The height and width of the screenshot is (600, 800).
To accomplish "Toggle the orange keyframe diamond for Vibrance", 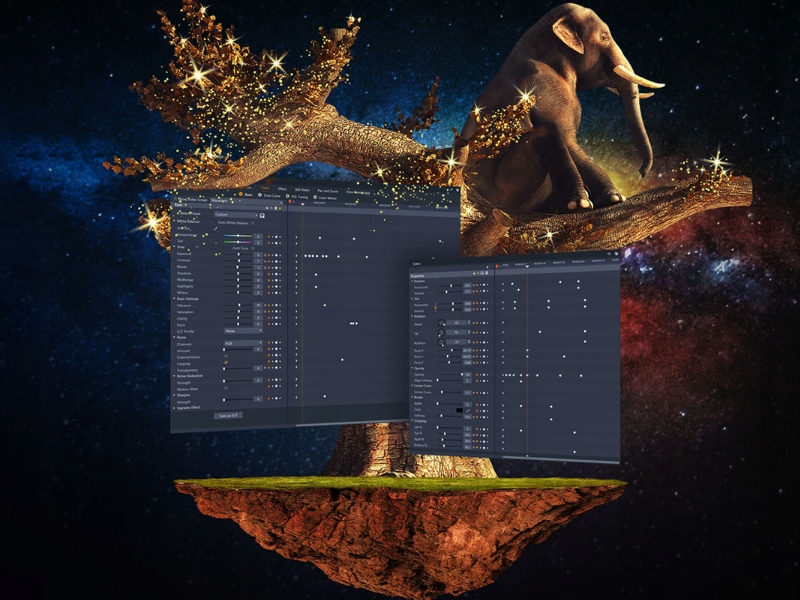I will coord(269,305).
